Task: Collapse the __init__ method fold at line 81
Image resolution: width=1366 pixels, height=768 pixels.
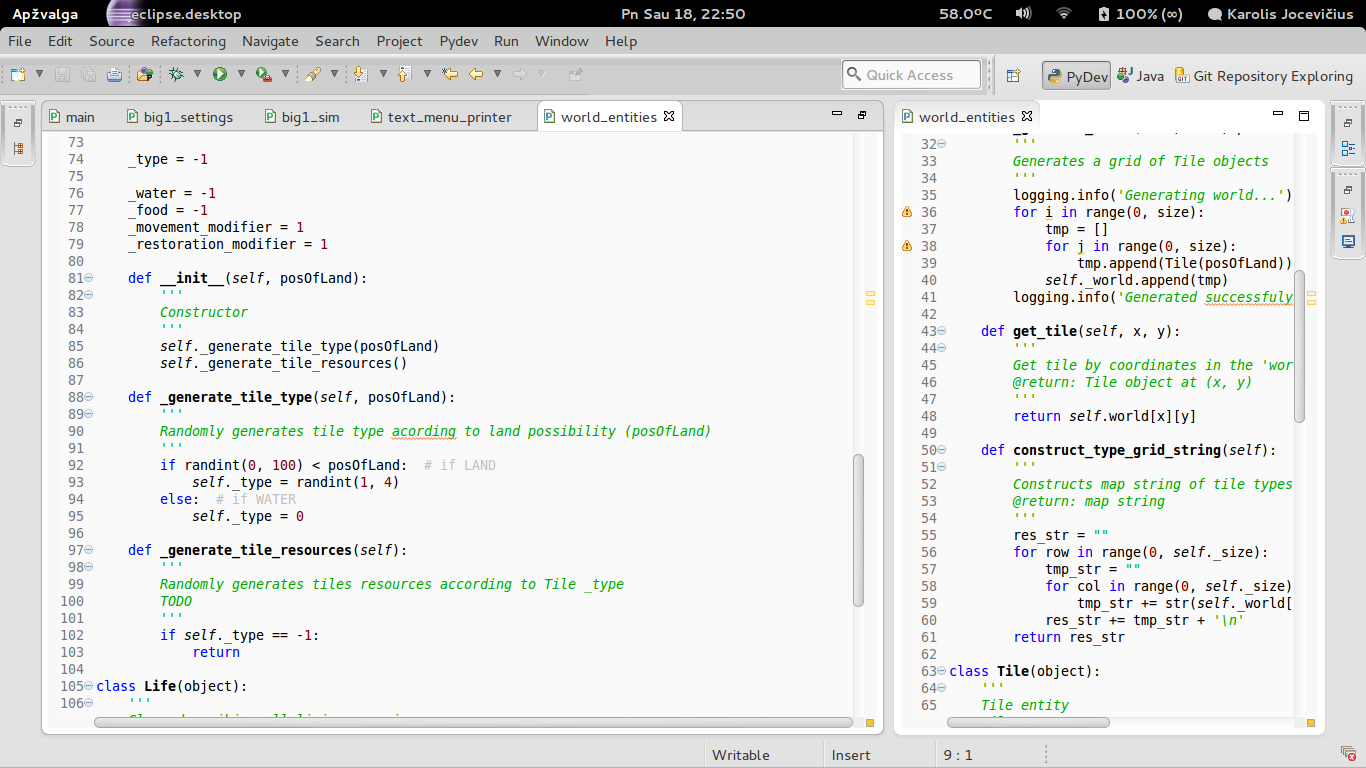Action: tap(89, 279)
